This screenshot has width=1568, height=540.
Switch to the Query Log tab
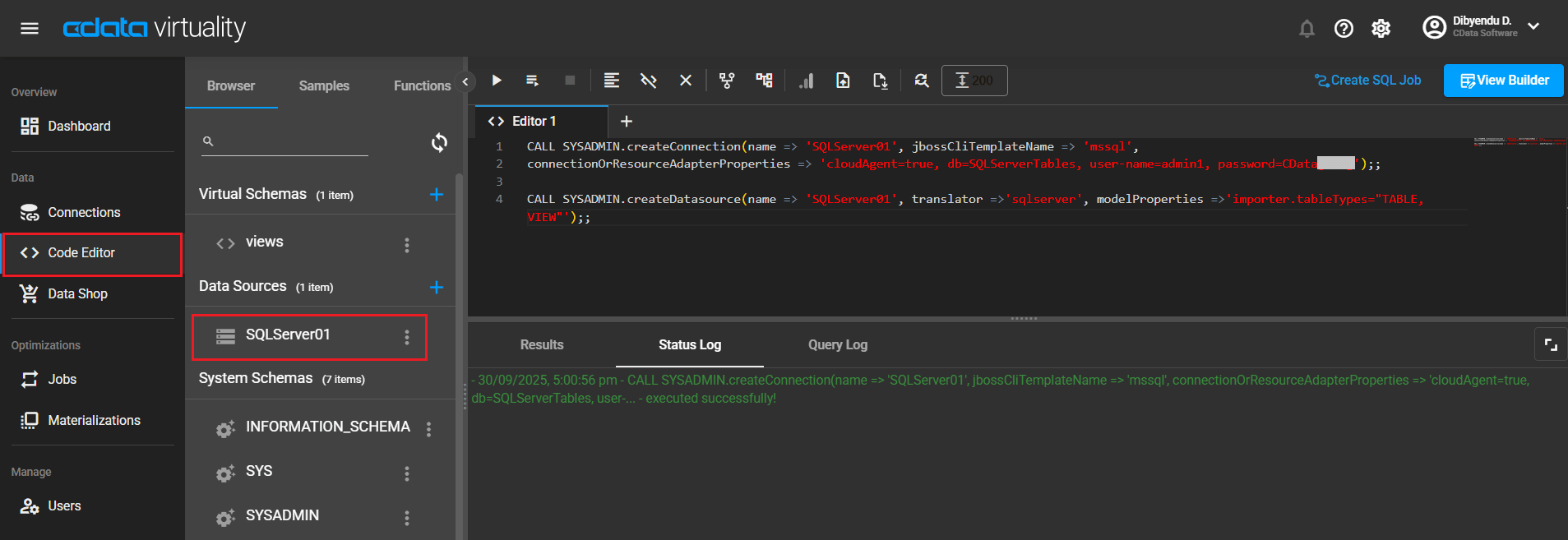(x=837, y=345)
